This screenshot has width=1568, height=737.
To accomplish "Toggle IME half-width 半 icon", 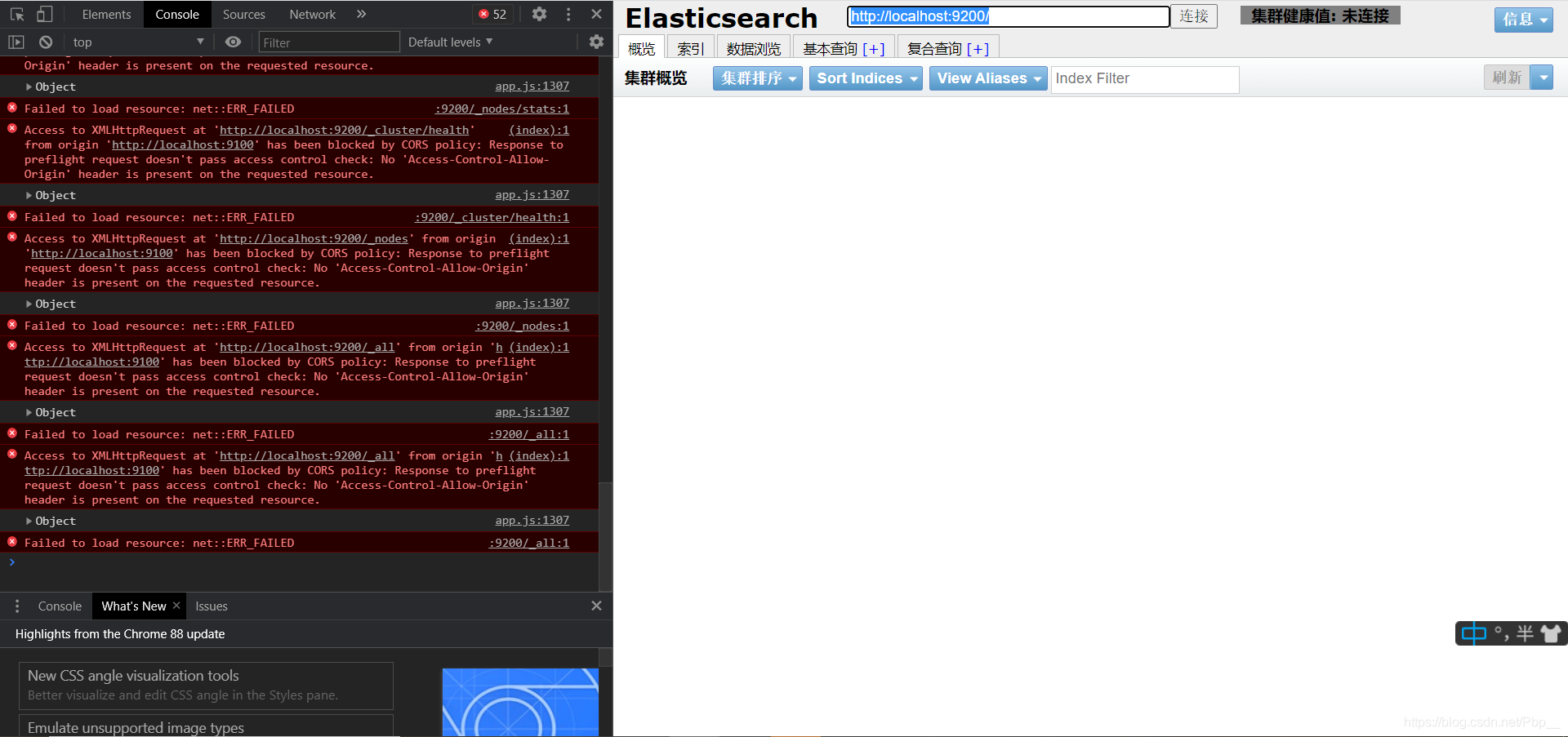I will [1525, 633].
